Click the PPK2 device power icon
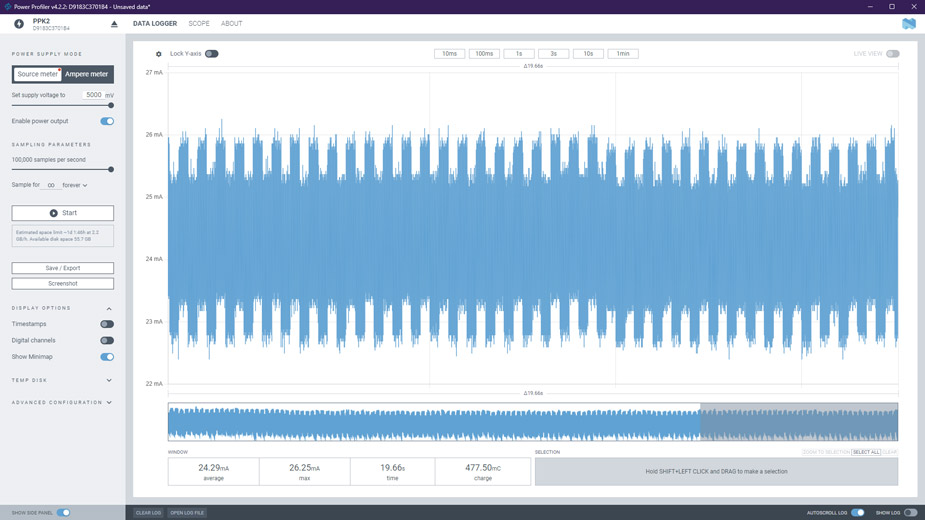The width and height of the screenshot is (925, 520). pos(19,24)
